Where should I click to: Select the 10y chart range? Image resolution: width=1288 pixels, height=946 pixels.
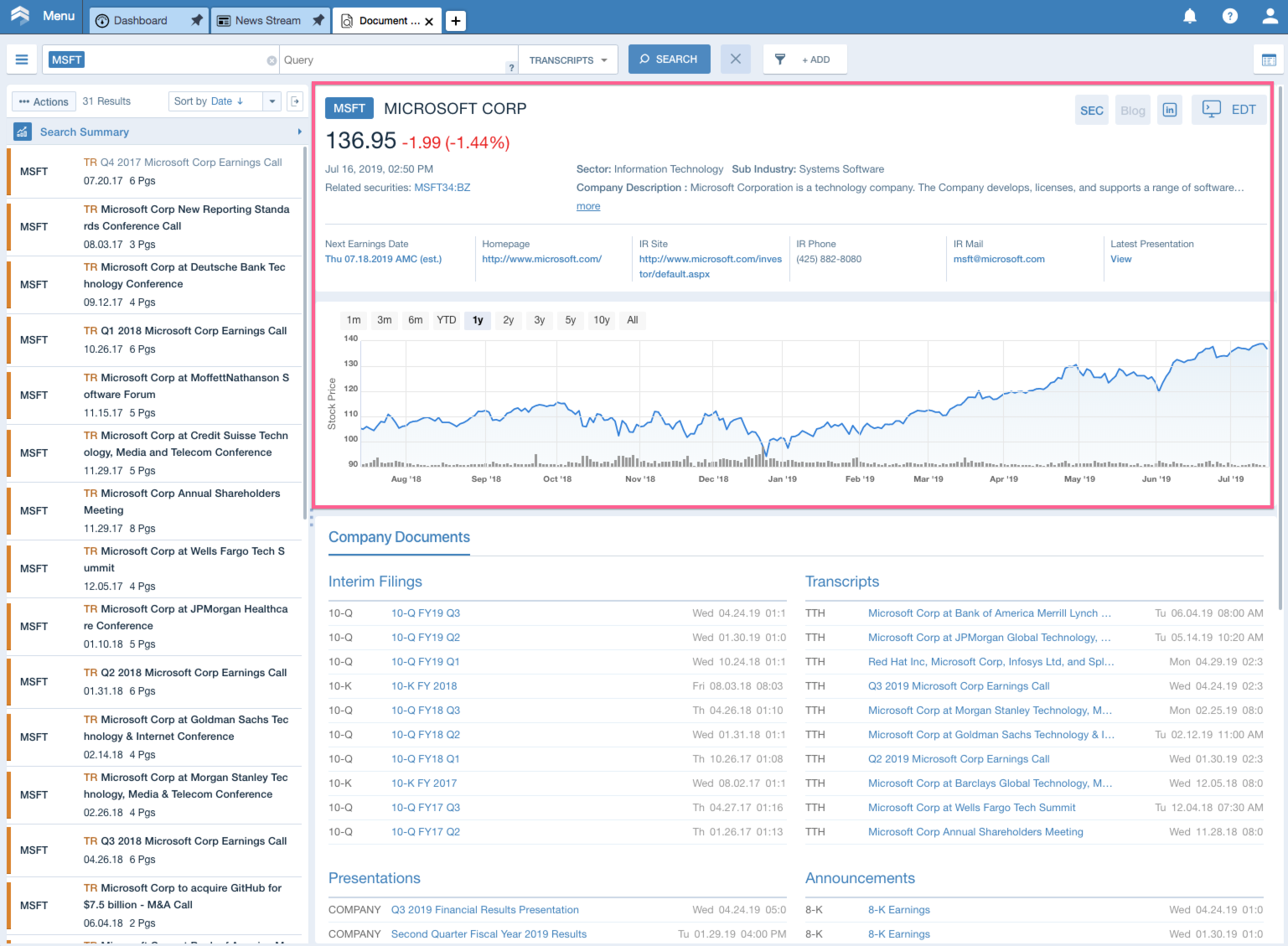pyautogui.click(x=602, y=320)
